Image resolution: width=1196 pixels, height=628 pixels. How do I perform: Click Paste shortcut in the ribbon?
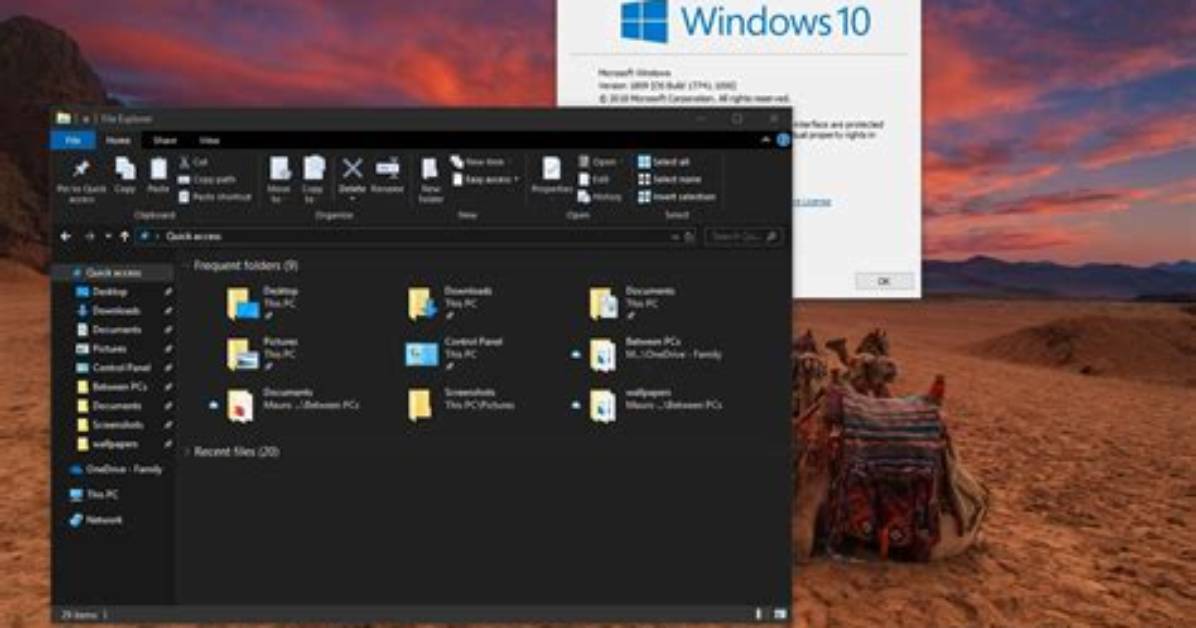[x=215, y=197]
